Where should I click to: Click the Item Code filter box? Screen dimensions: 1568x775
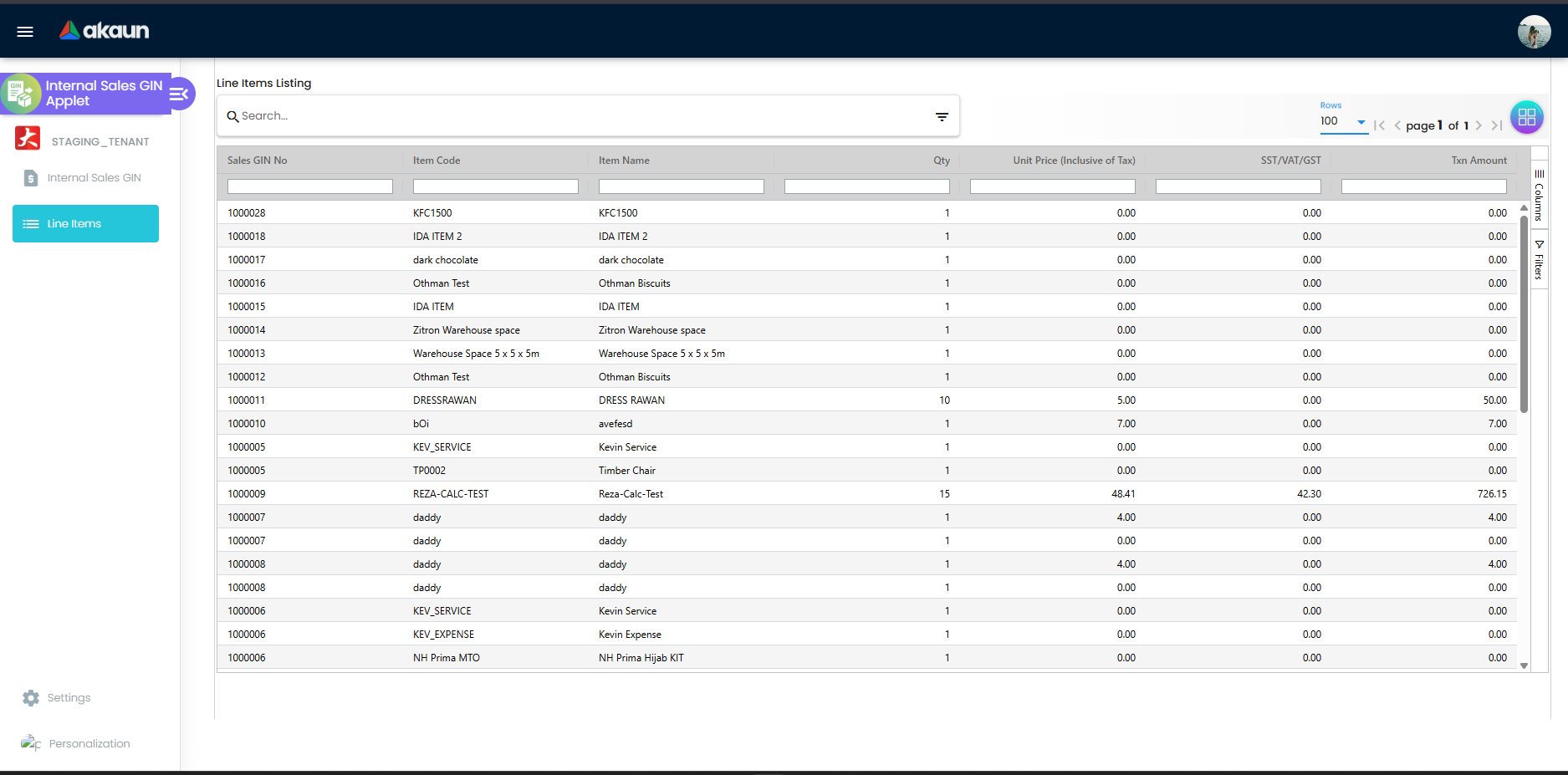click(496, 186)
